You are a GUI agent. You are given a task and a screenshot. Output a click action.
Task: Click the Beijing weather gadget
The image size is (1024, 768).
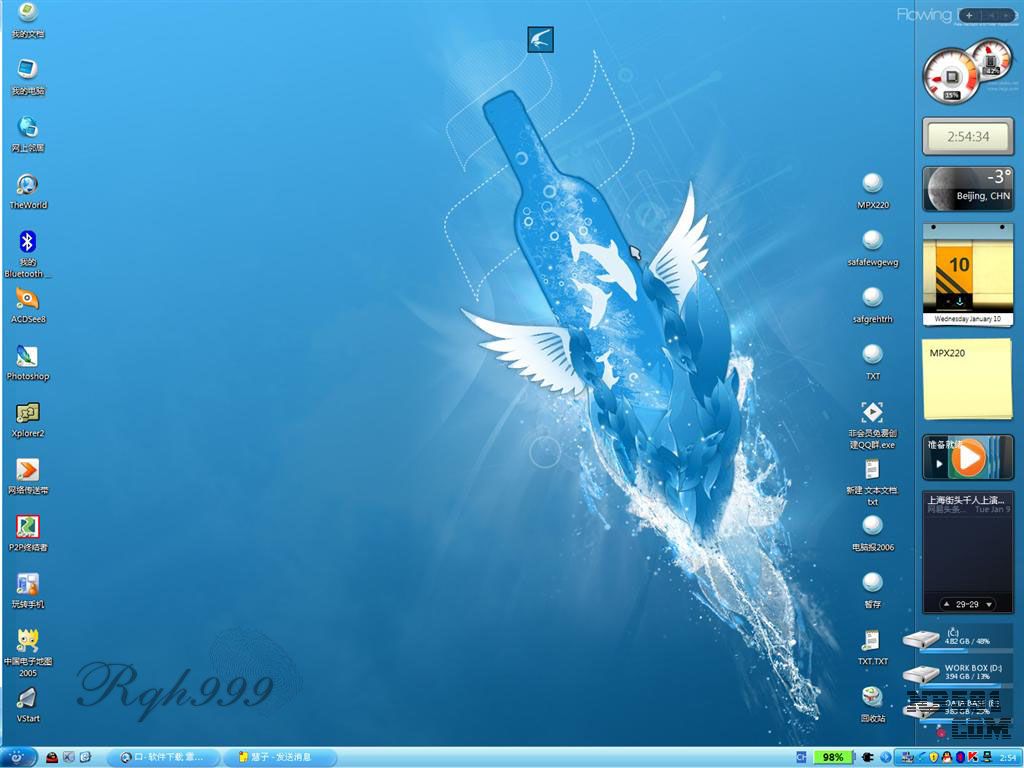[x=967, y=189]
